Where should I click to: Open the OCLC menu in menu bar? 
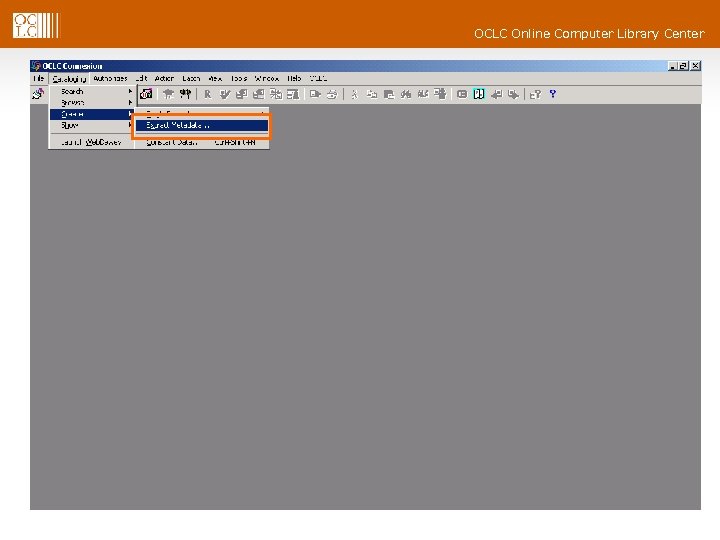point(318,79)
